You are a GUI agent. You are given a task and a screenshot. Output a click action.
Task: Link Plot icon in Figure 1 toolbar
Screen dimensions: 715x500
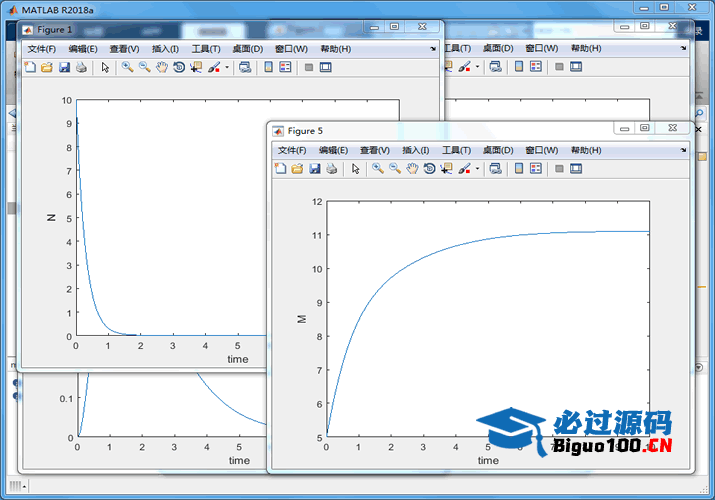pos(245,67)
